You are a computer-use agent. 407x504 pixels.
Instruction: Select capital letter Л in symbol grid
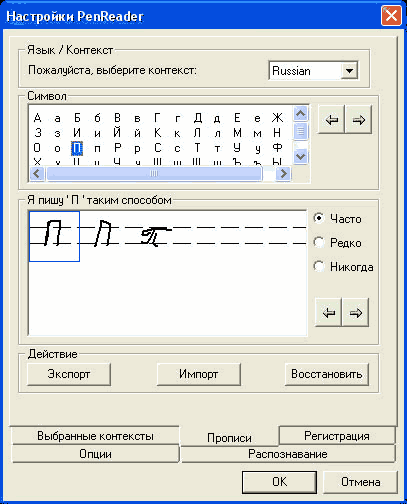point(197,133)
